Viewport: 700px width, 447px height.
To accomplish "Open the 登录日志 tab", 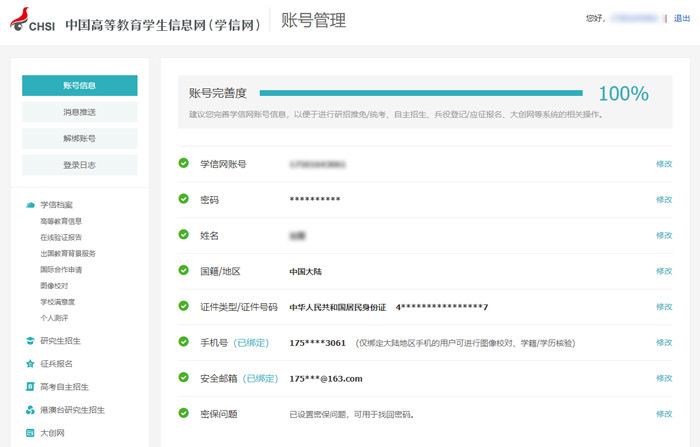I will pyautogui.click(x=80, y=165).
